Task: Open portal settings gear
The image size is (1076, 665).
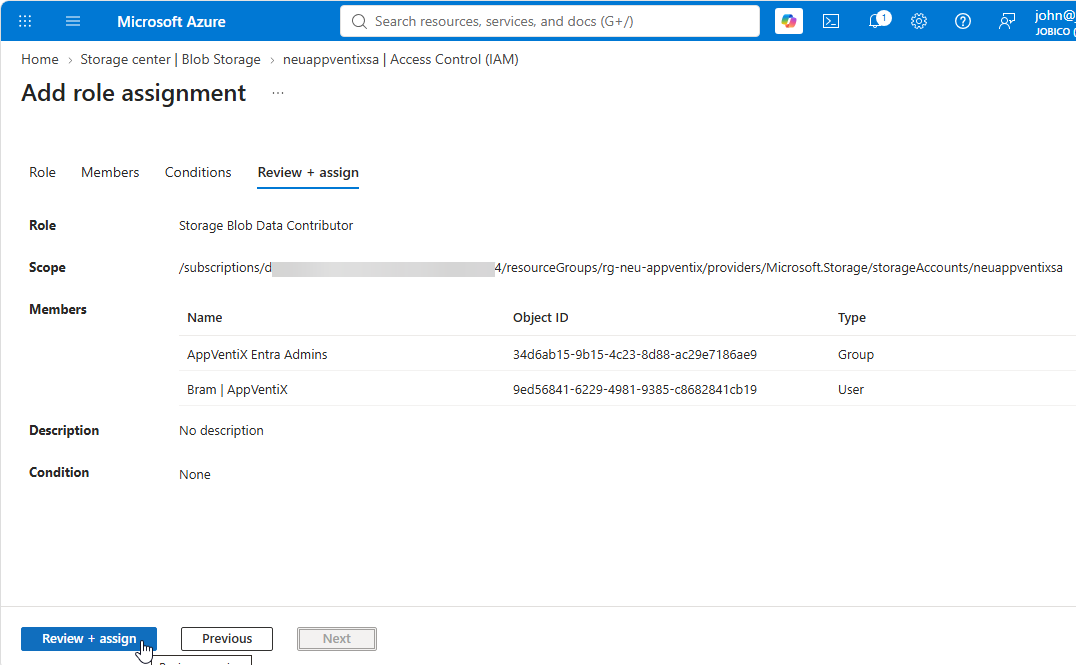Action: (x=919, y=21)
